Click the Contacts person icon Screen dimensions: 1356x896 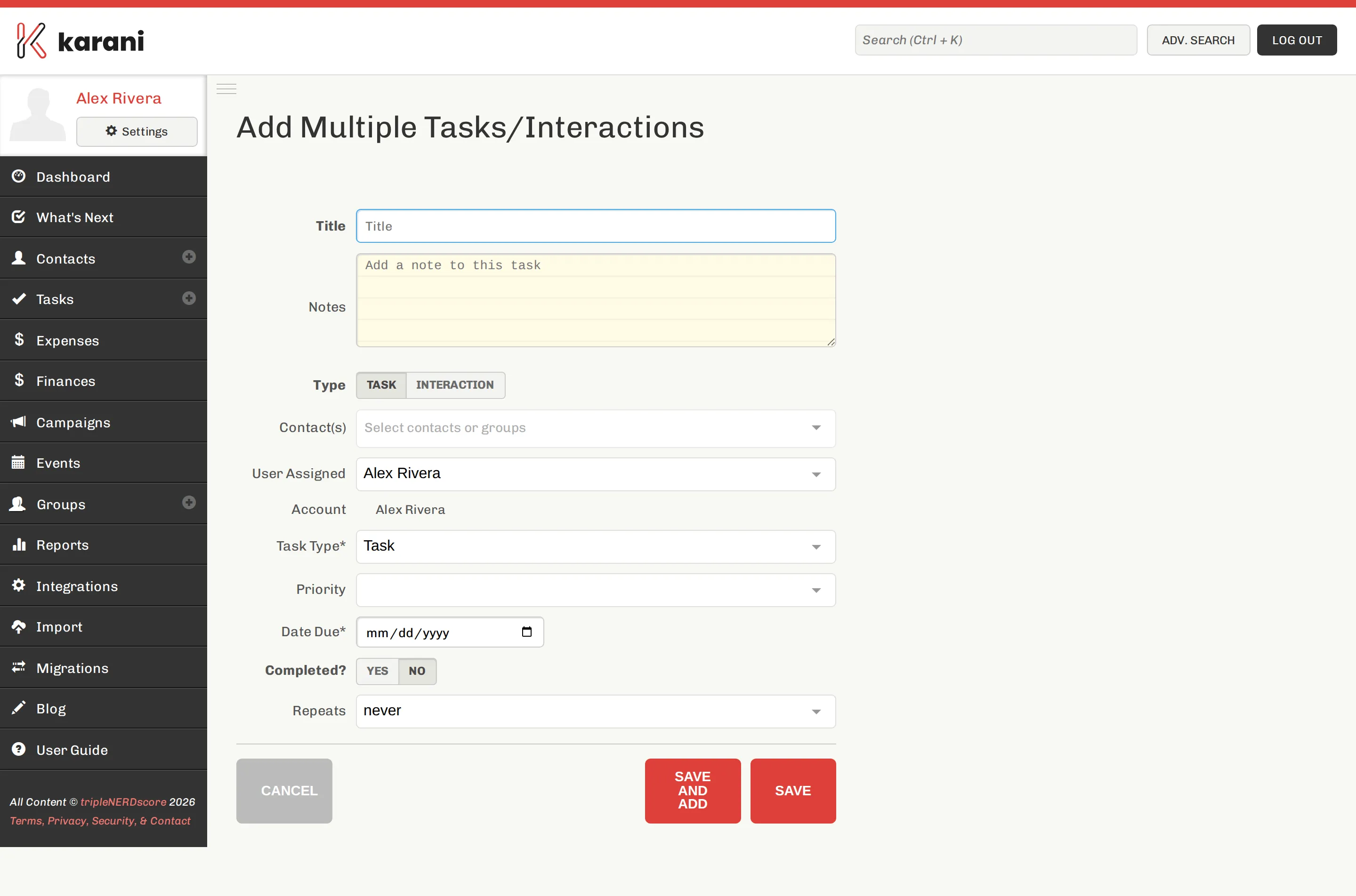pos(19,258)
